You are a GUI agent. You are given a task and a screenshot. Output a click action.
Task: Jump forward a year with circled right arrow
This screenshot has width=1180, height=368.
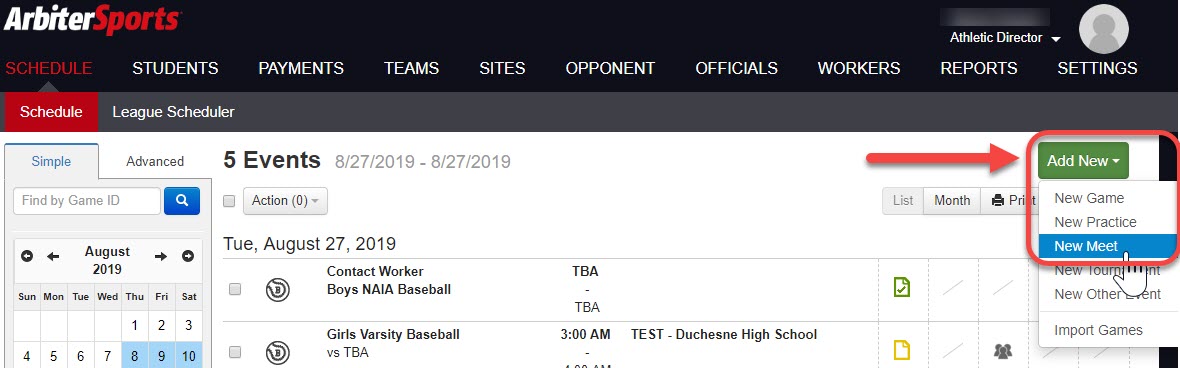tap(187, 257)
